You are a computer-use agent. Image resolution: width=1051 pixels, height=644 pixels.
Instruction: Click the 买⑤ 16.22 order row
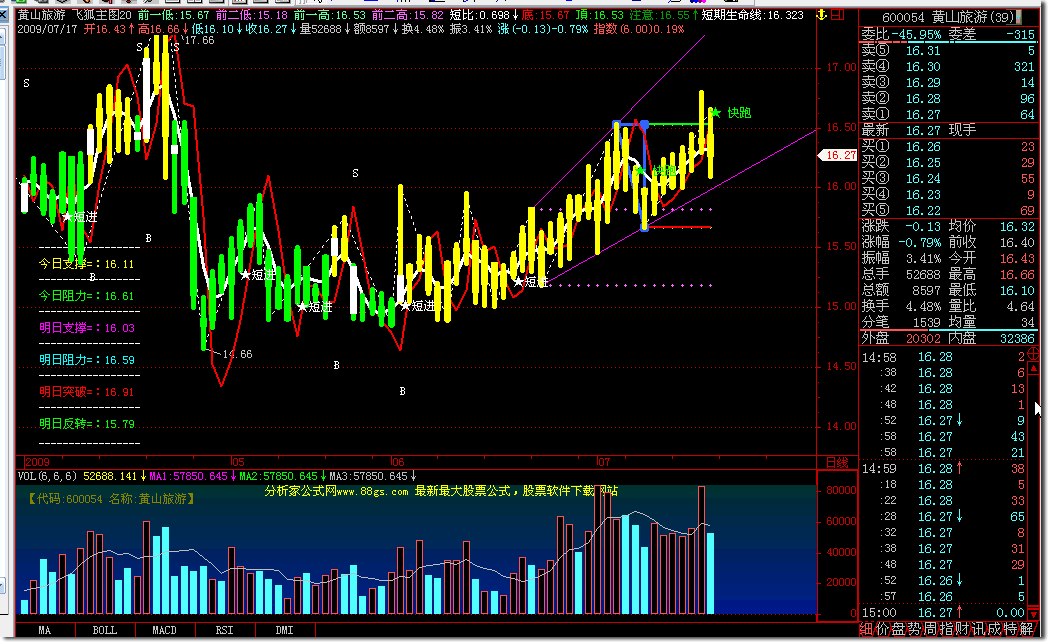point(948,210)
